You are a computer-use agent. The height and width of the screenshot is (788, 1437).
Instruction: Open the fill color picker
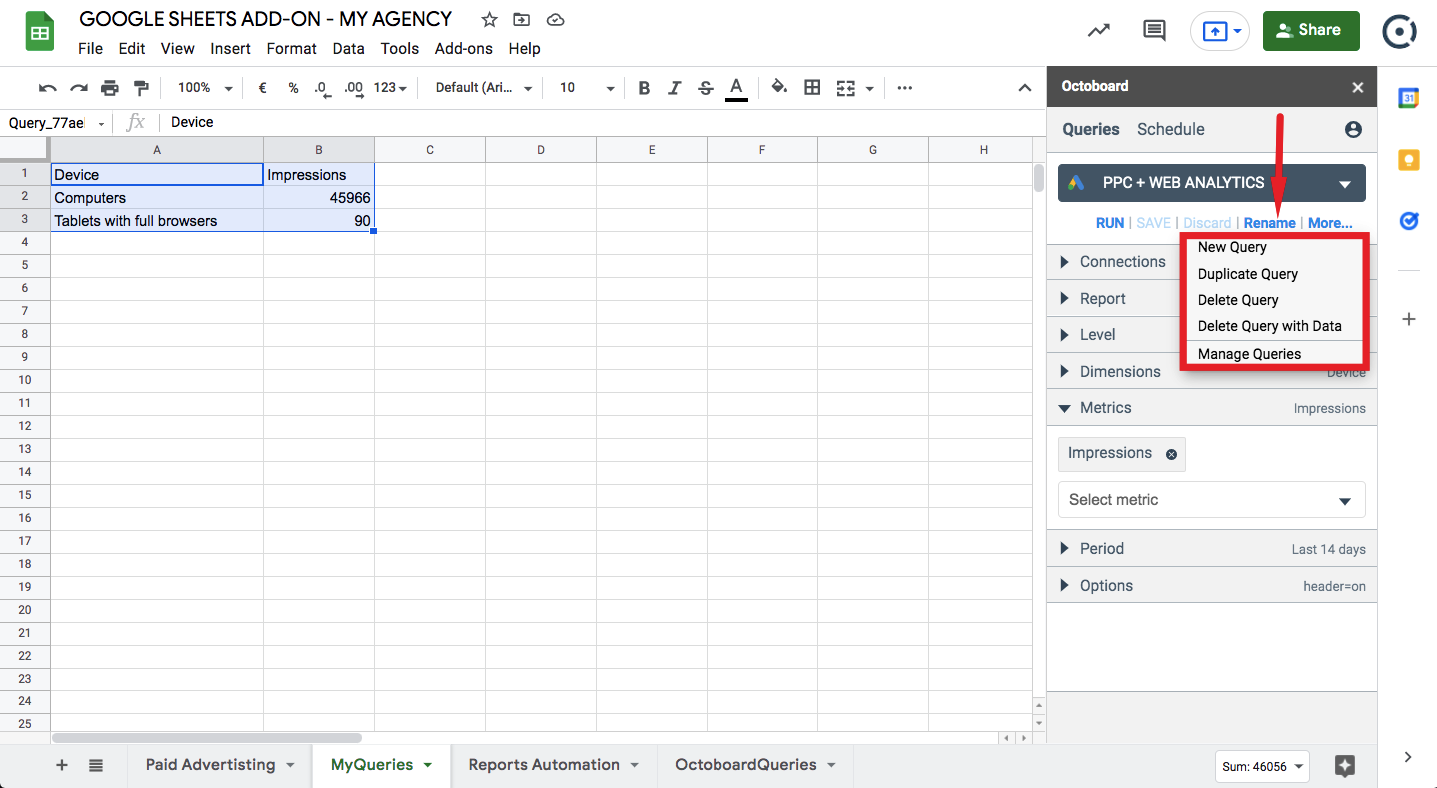tap(780, 88)
